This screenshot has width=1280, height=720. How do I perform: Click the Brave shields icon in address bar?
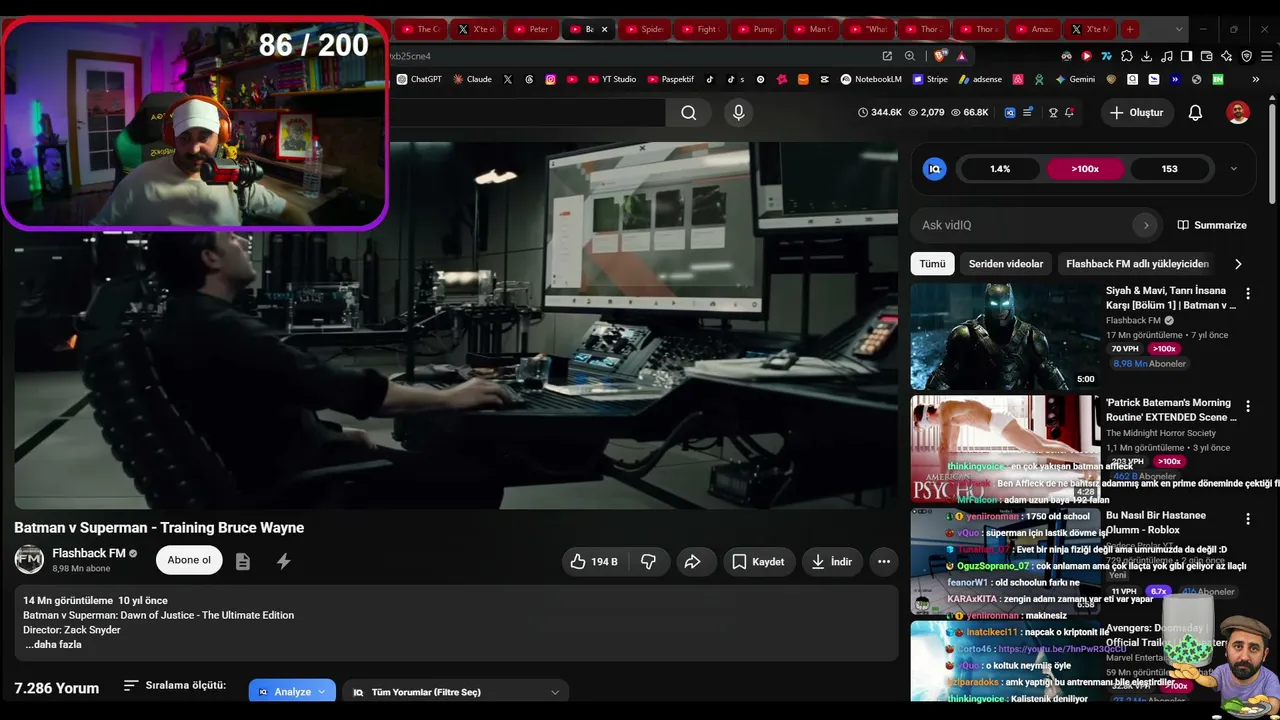click(940, 56)
